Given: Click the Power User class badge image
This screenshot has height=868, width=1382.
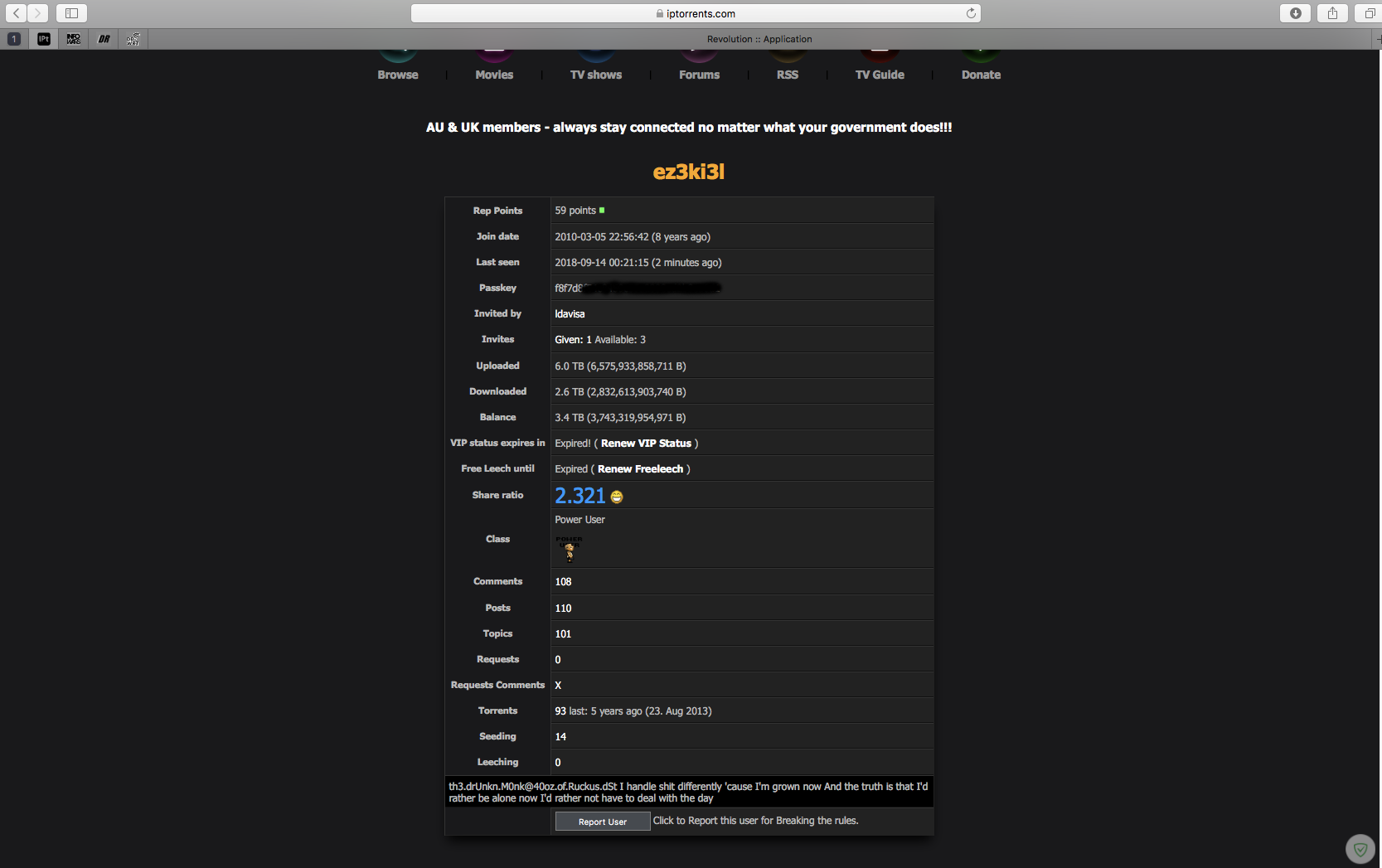Looking at the screenshot, I should (x=569, y=549).
